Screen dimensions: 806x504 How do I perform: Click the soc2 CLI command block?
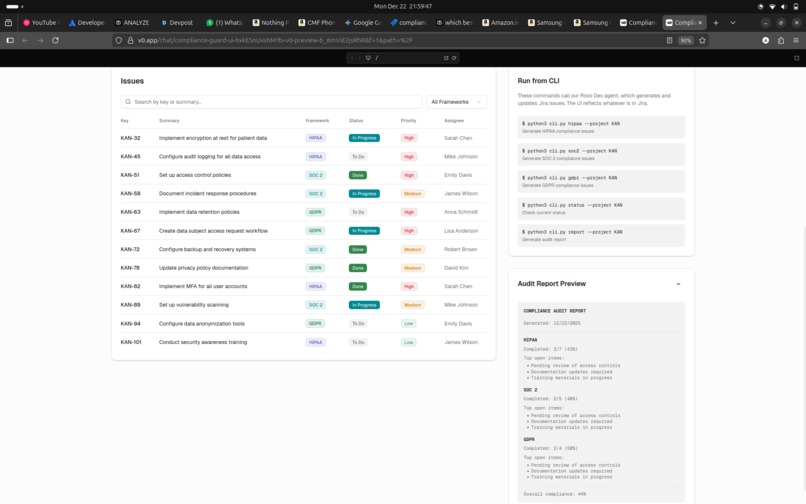(601, 154)
